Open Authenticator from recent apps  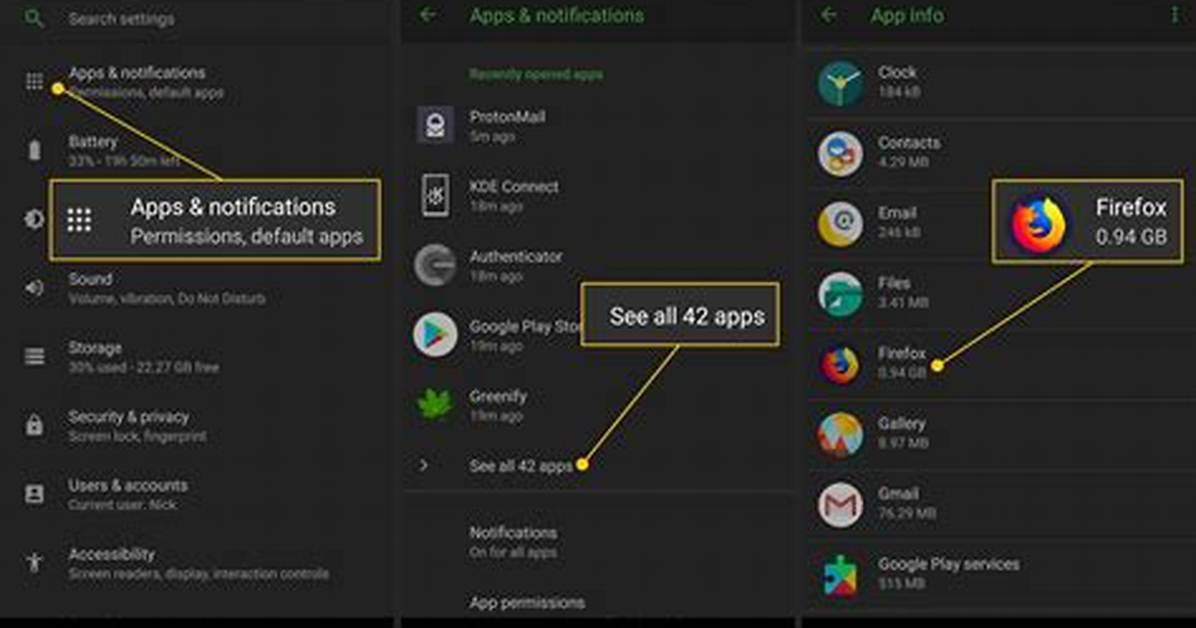click(600, 265)
